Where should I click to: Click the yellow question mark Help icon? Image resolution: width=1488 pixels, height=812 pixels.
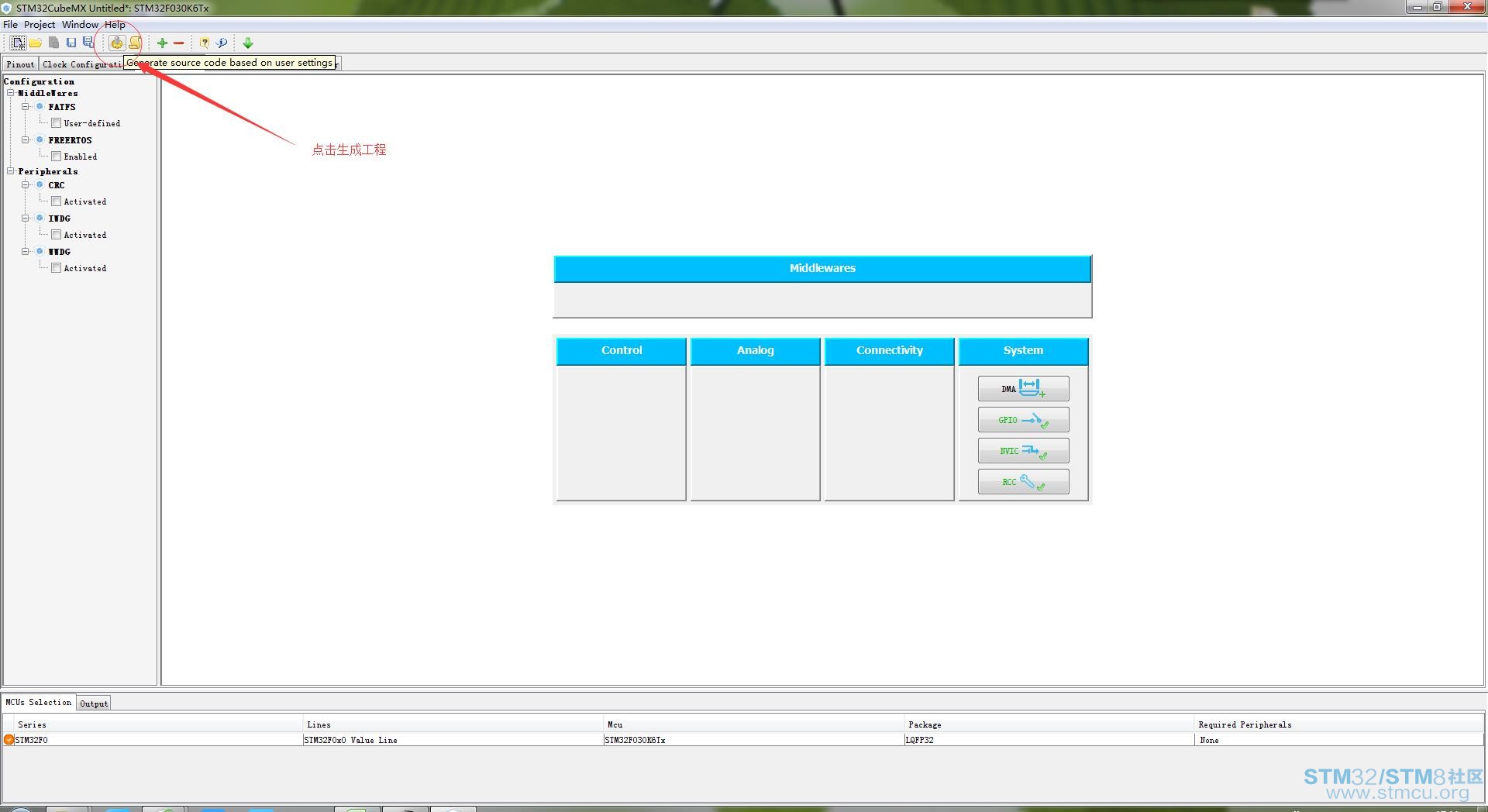click(x=205, y=43)
